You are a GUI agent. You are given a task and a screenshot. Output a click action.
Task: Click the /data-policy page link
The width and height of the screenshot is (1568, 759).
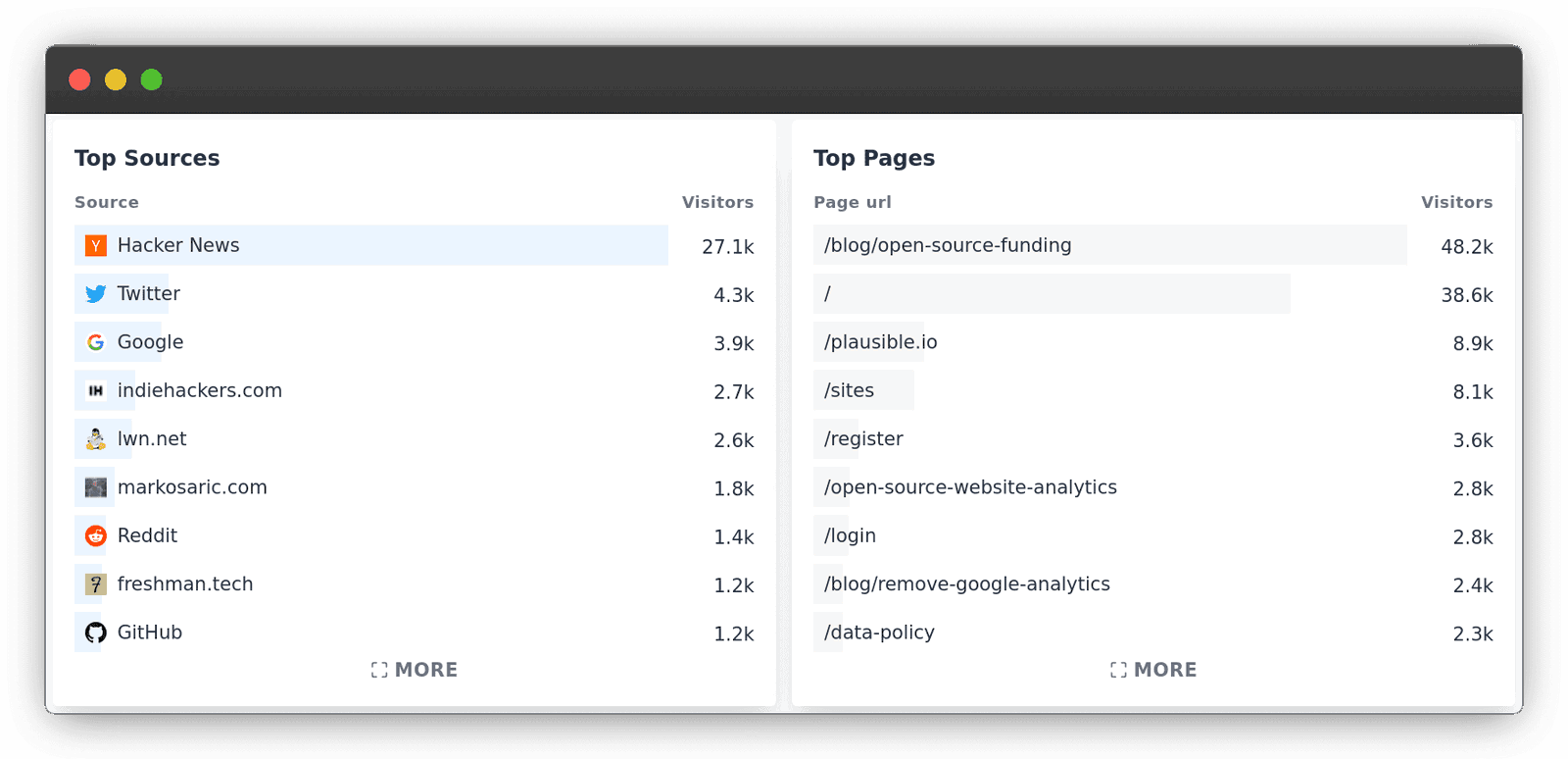pyautogui.click(x=879, y=632)
